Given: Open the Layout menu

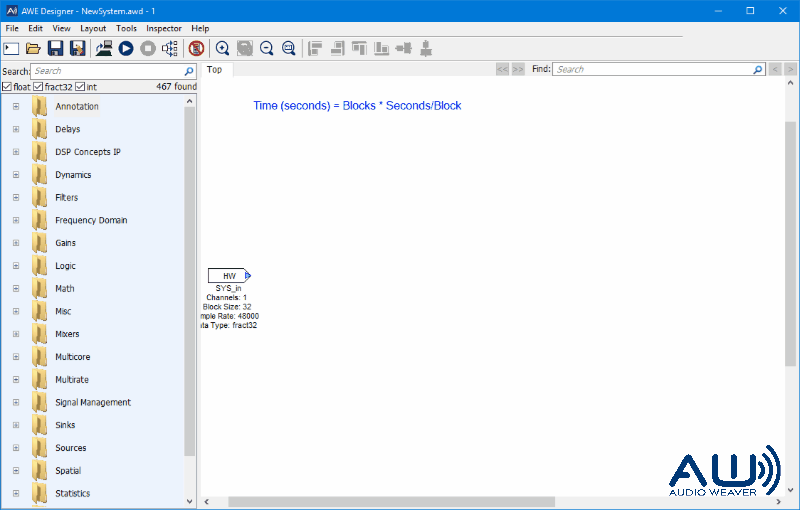Looking at the screenshot, I should click(93, 29).
